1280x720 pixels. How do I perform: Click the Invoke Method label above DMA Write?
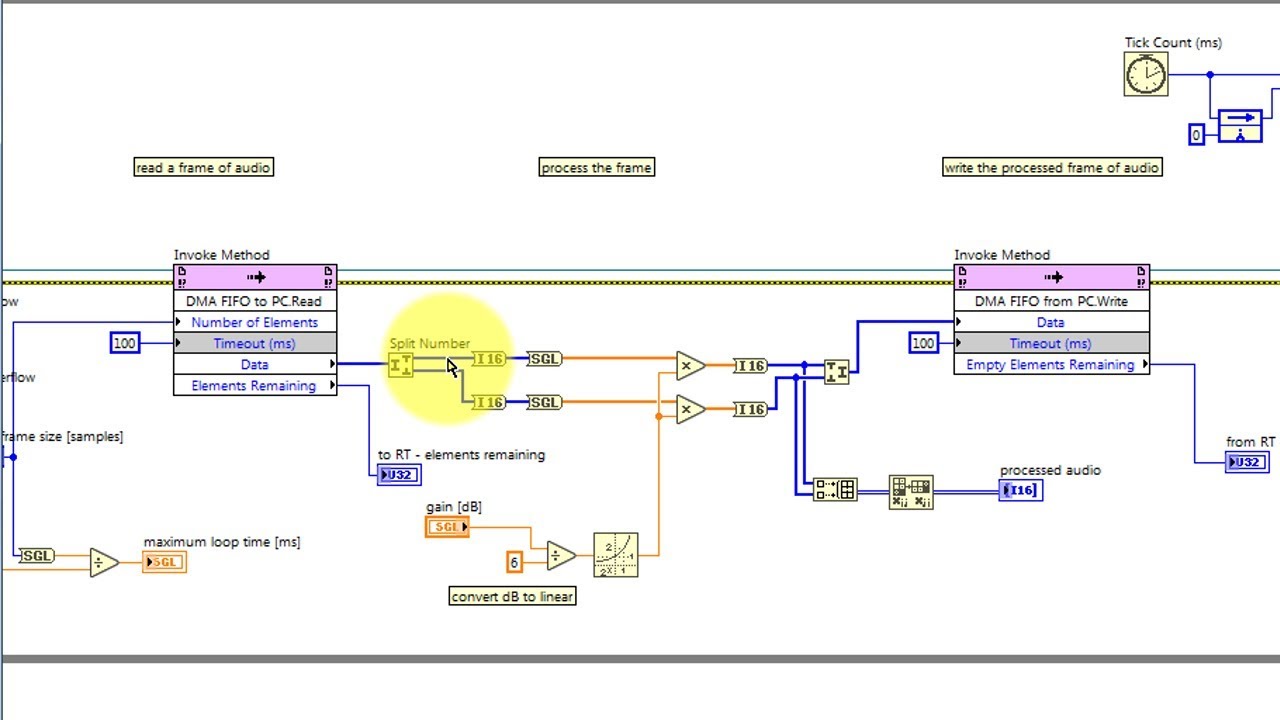1002,255
